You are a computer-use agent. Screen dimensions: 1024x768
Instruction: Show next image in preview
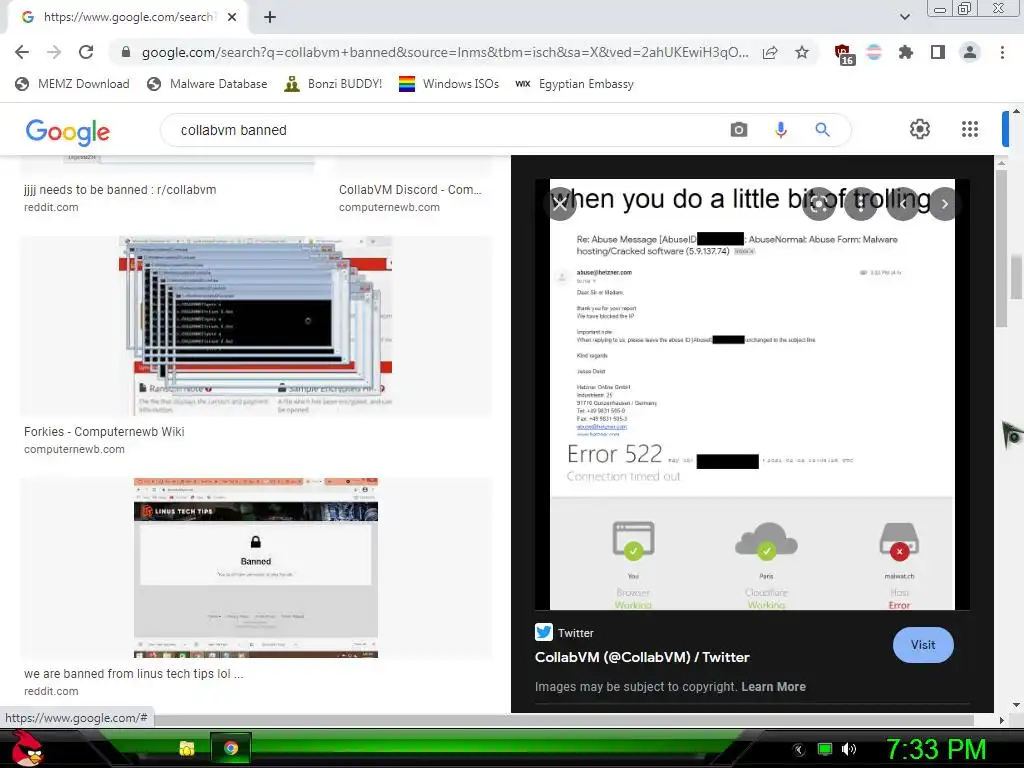click(944, 204)
